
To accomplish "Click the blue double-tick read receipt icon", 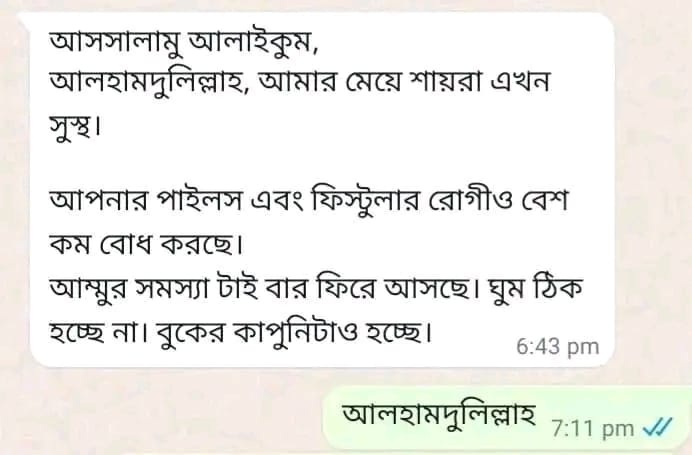I will pos(658,426).
